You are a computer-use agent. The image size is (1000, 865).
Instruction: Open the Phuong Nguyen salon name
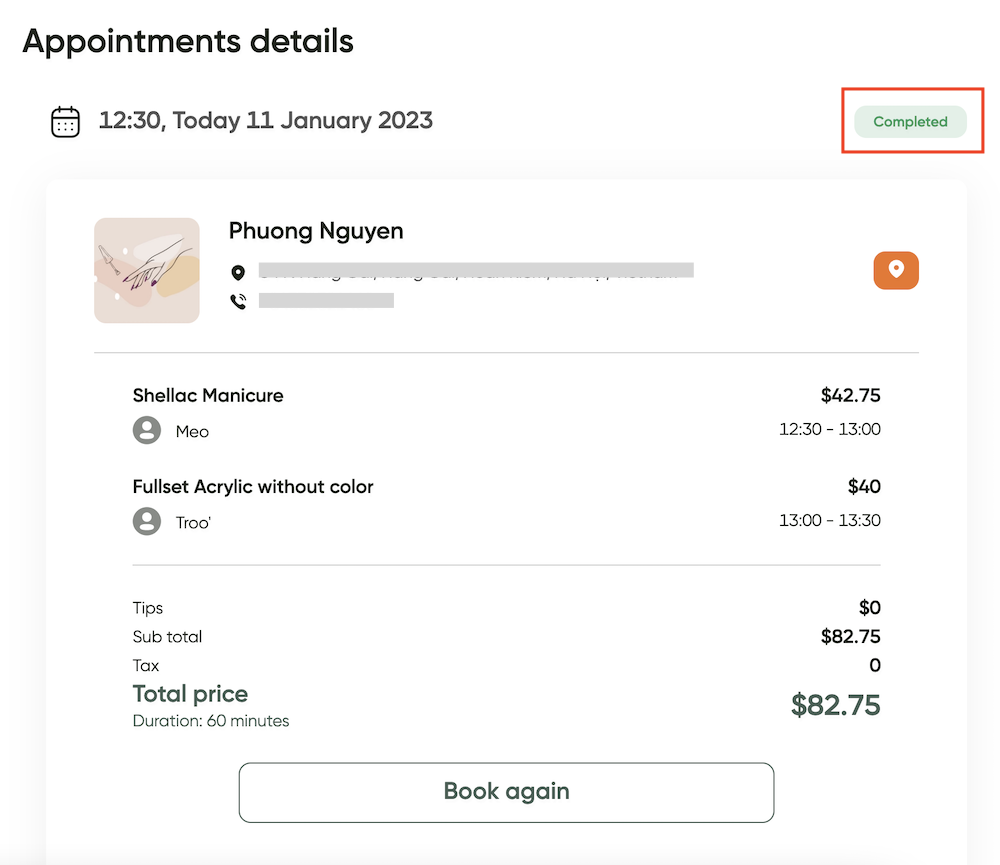pos(316,231)
